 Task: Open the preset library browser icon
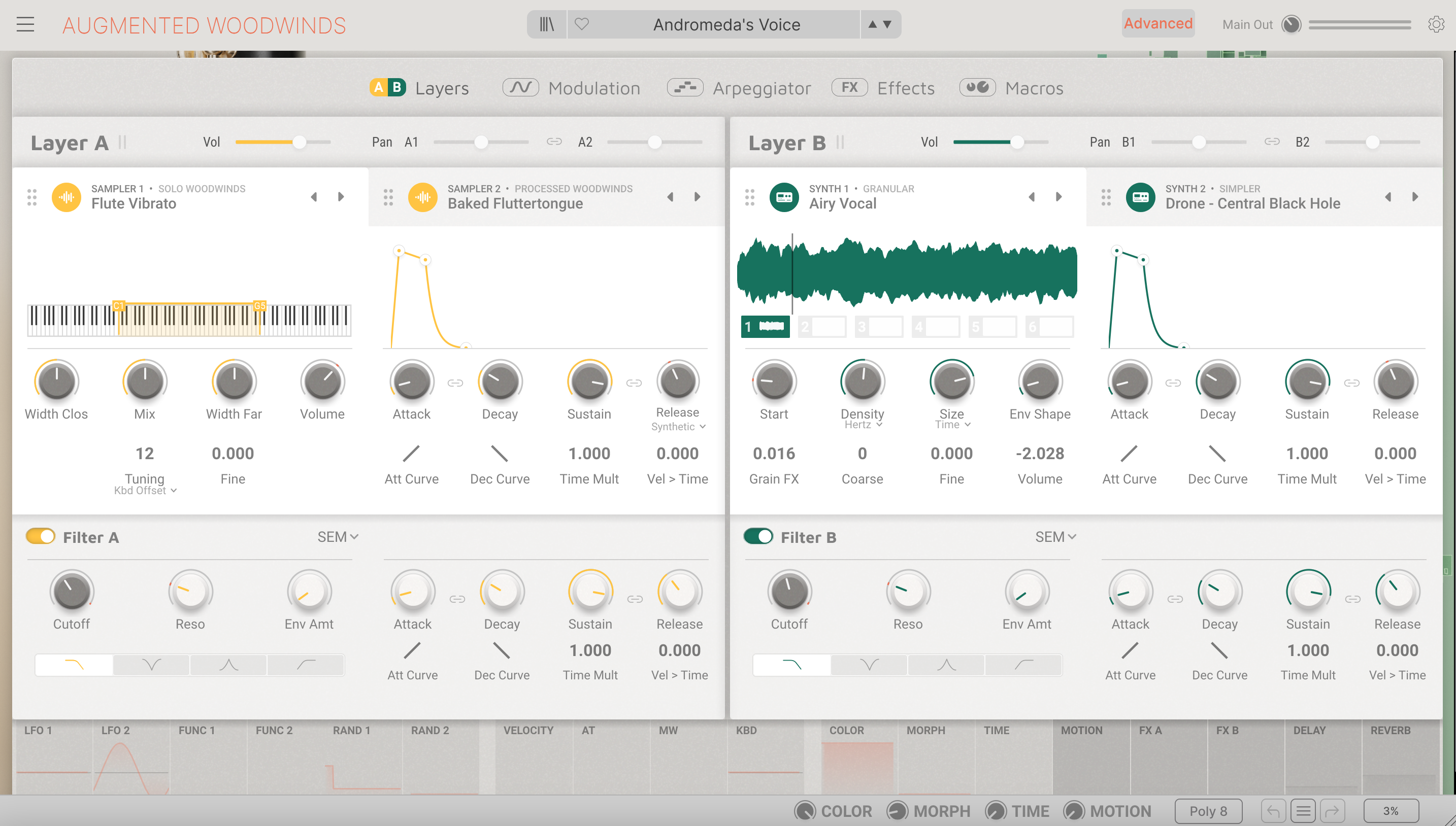(x=546, y=24)
